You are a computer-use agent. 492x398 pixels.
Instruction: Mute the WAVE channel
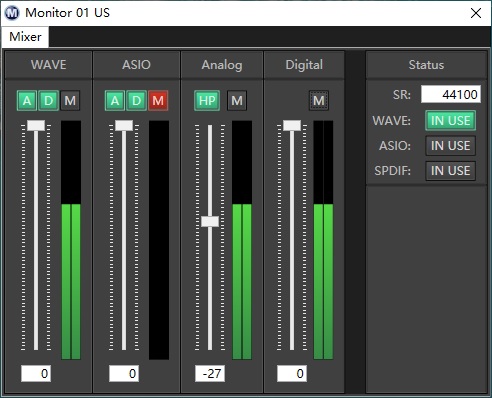70,100
